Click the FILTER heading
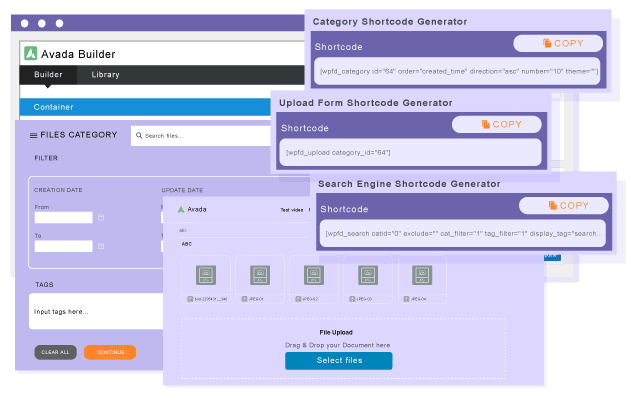The image size is (630, 396). pos(46,158)
